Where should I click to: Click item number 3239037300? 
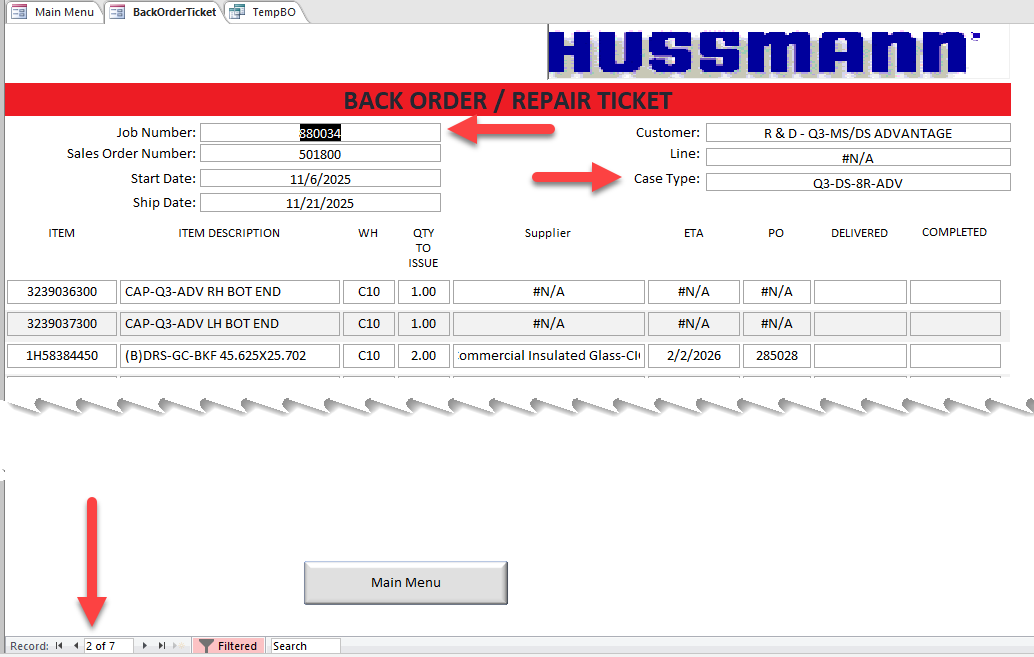pos(62,324)
